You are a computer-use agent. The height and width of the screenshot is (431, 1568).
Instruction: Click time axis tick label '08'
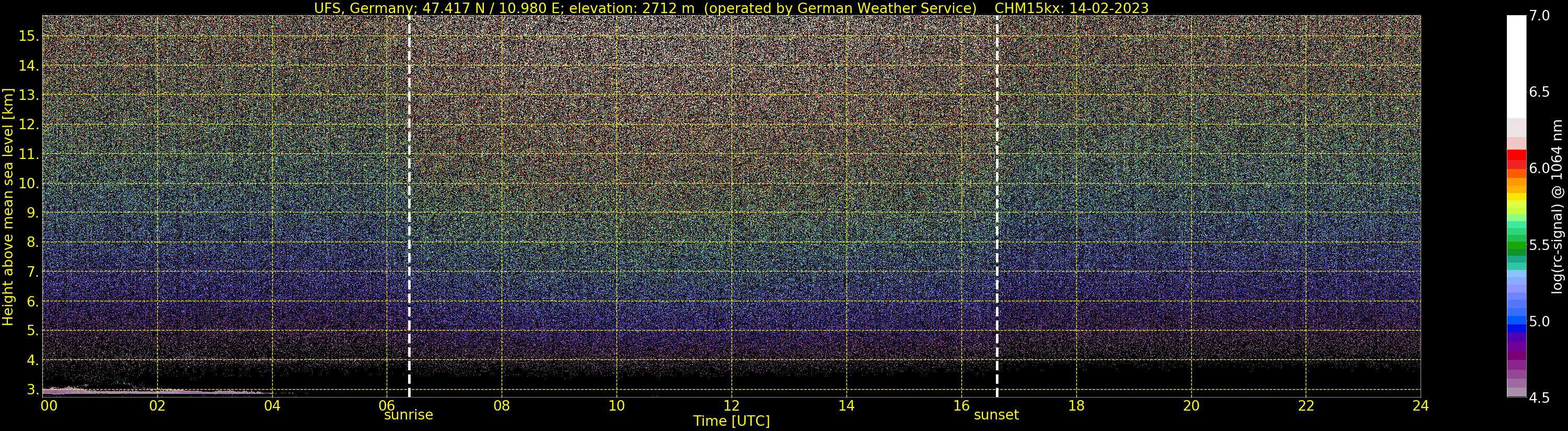502,405
